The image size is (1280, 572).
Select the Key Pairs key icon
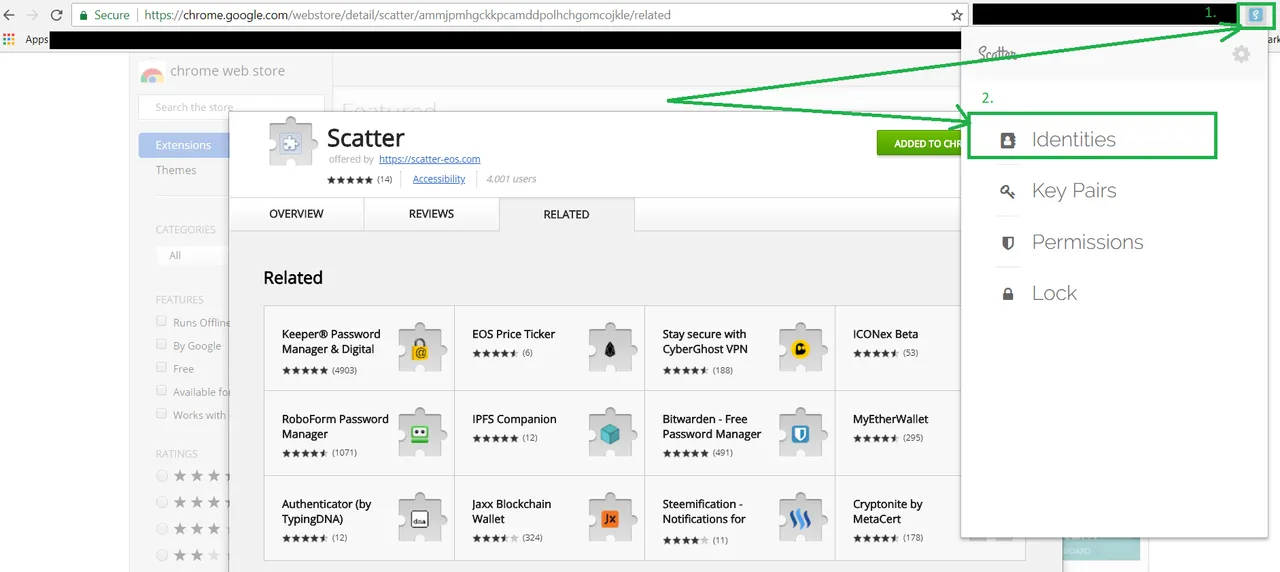1008,192
